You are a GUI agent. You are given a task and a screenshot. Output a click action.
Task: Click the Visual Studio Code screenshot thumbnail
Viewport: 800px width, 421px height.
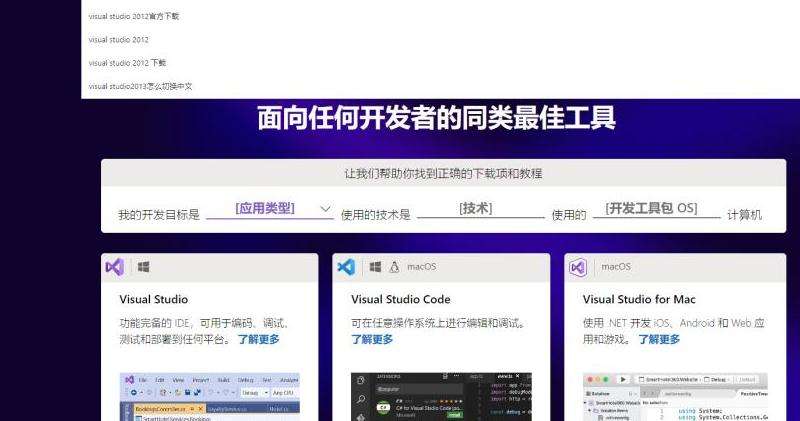(441, 397)
